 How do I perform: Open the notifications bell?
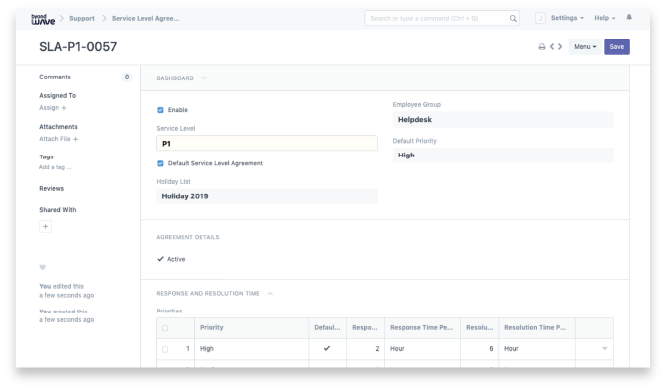[x=629, y=17]
